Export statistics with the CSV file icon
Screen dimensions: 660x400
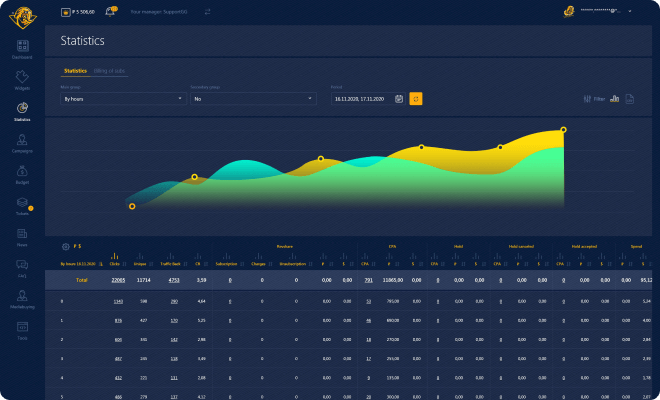click(x=630, y=99)
